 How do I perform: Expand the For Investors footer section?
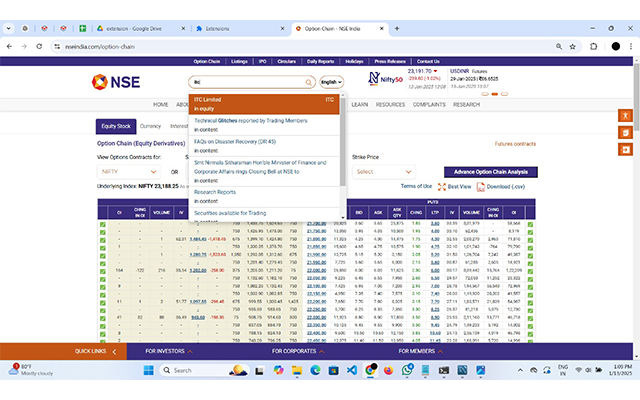click(169, 351)
